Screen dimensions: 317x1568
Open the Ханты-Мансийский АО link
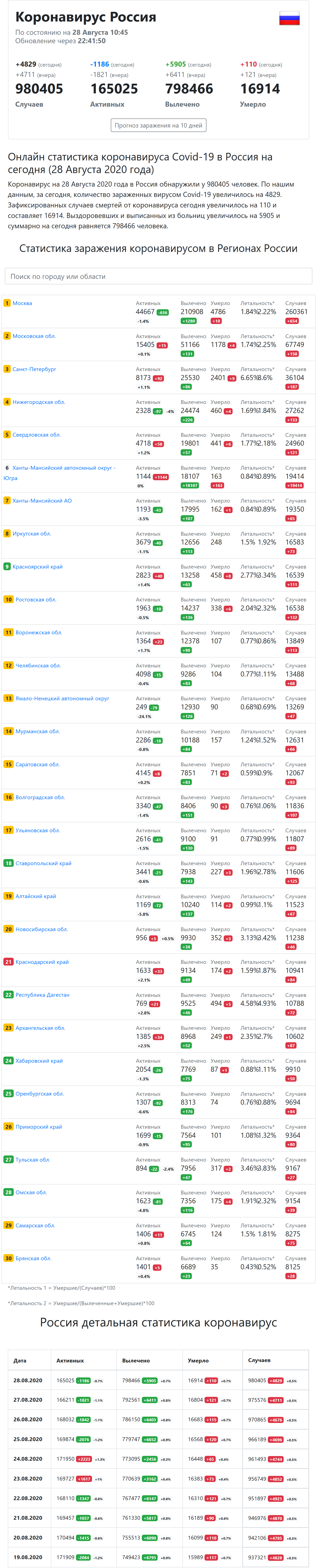click(x=42, y=500)
